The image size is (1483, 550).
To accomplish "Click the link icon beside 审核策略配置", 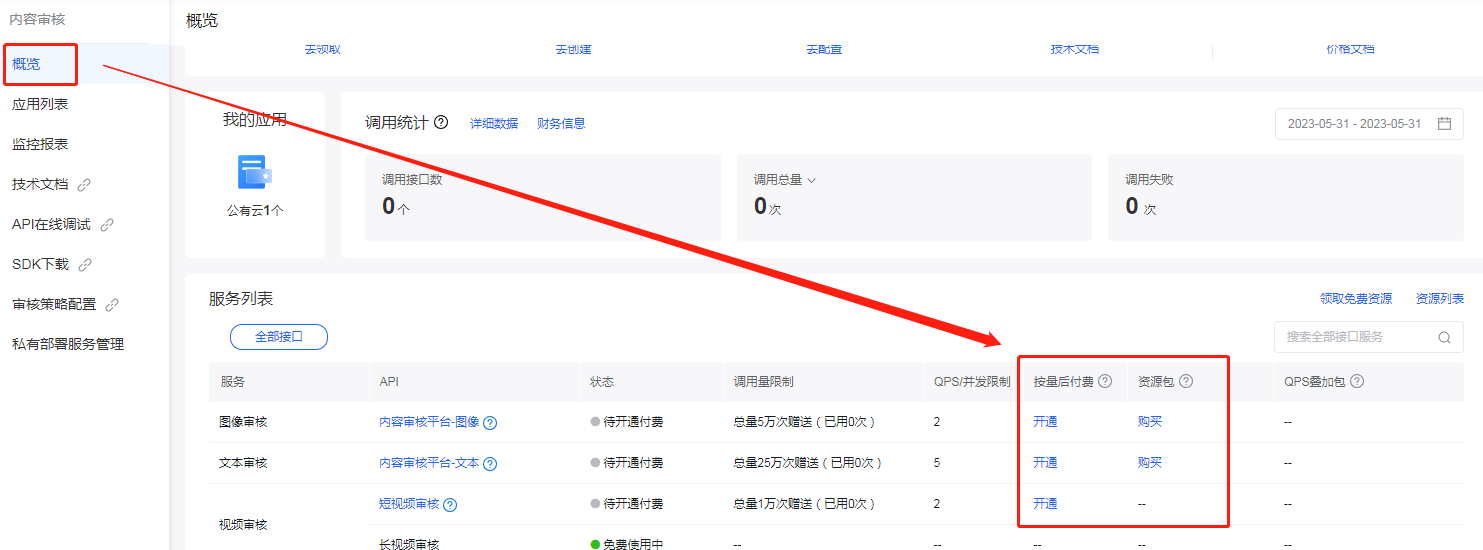I will coord(112,304).
